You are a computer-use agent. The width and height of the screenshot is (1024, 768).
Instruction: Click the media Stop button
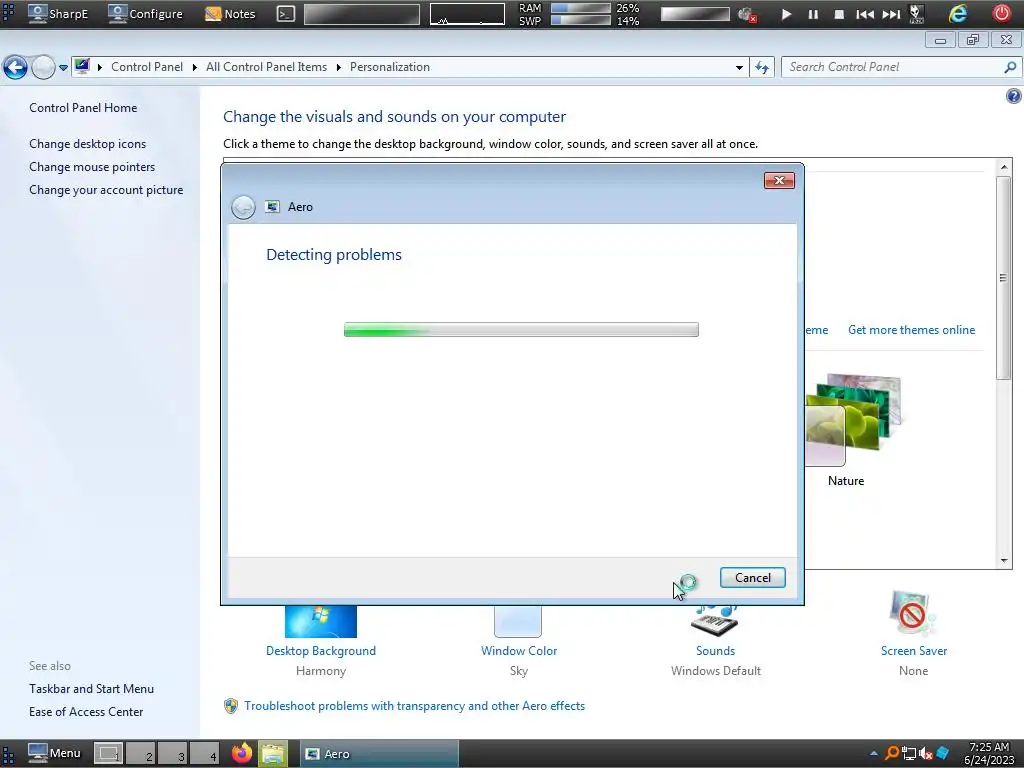click(x=839, y=14)
